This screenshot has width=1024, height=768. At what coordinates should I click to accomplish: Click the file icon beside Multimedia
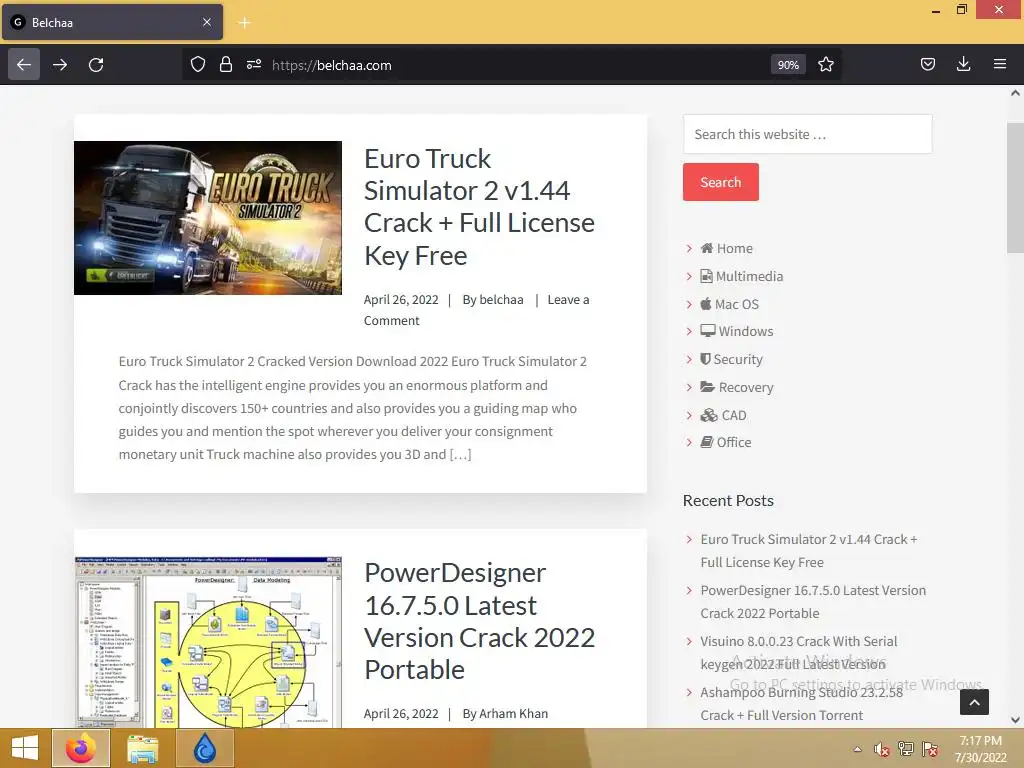click(706, 276)
